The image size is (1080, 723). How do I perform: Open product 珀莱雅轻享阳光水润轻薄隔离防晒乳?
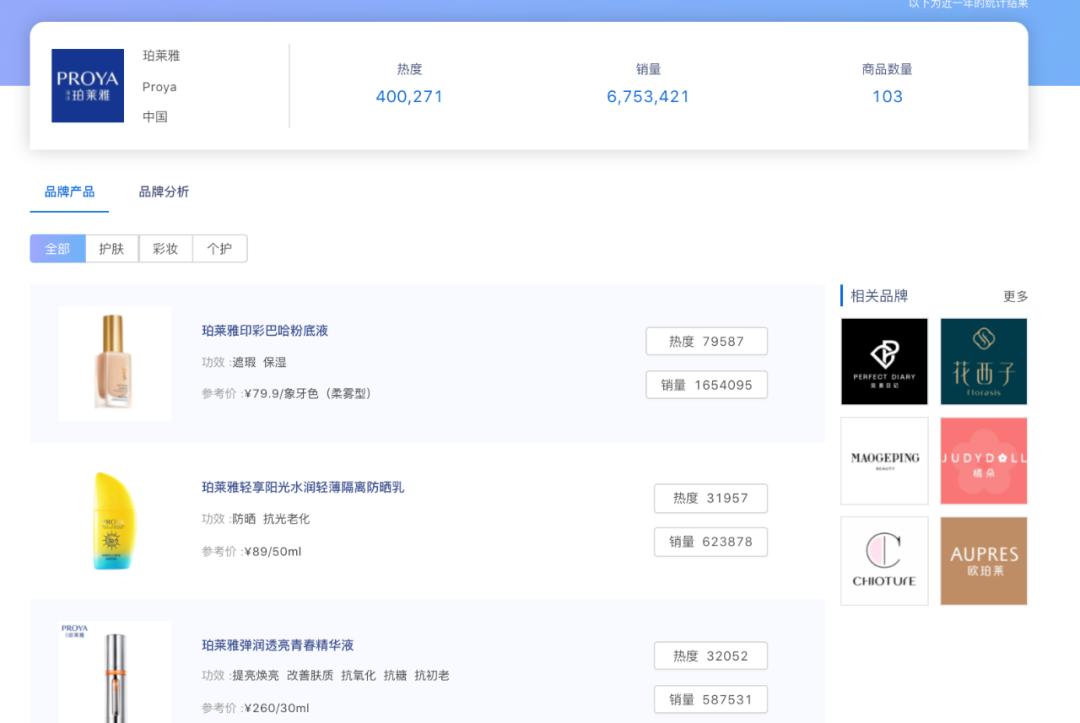pyautogui.click(x=302, y=488)
